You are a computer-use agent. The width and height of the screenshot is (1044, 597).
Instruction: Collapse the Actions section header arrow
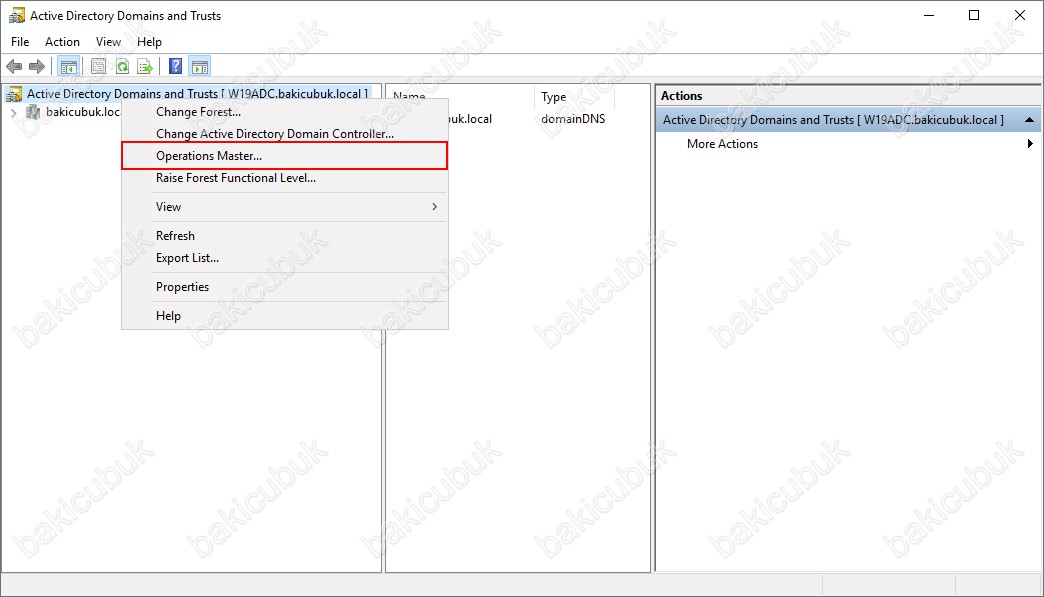(1029, 120)
